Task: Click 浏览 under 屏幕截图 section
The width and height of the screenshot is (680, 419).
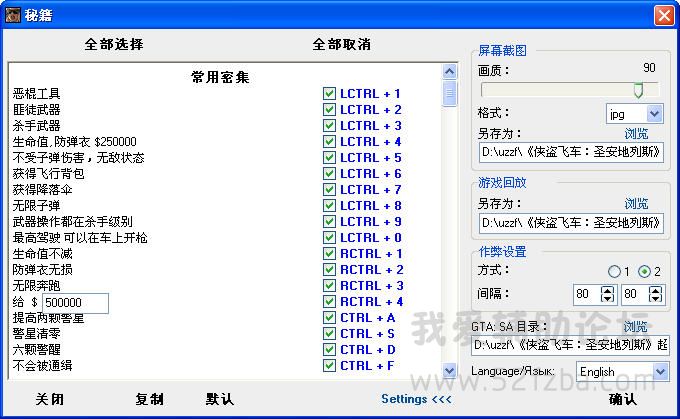Action: click(x=636, y=134)
